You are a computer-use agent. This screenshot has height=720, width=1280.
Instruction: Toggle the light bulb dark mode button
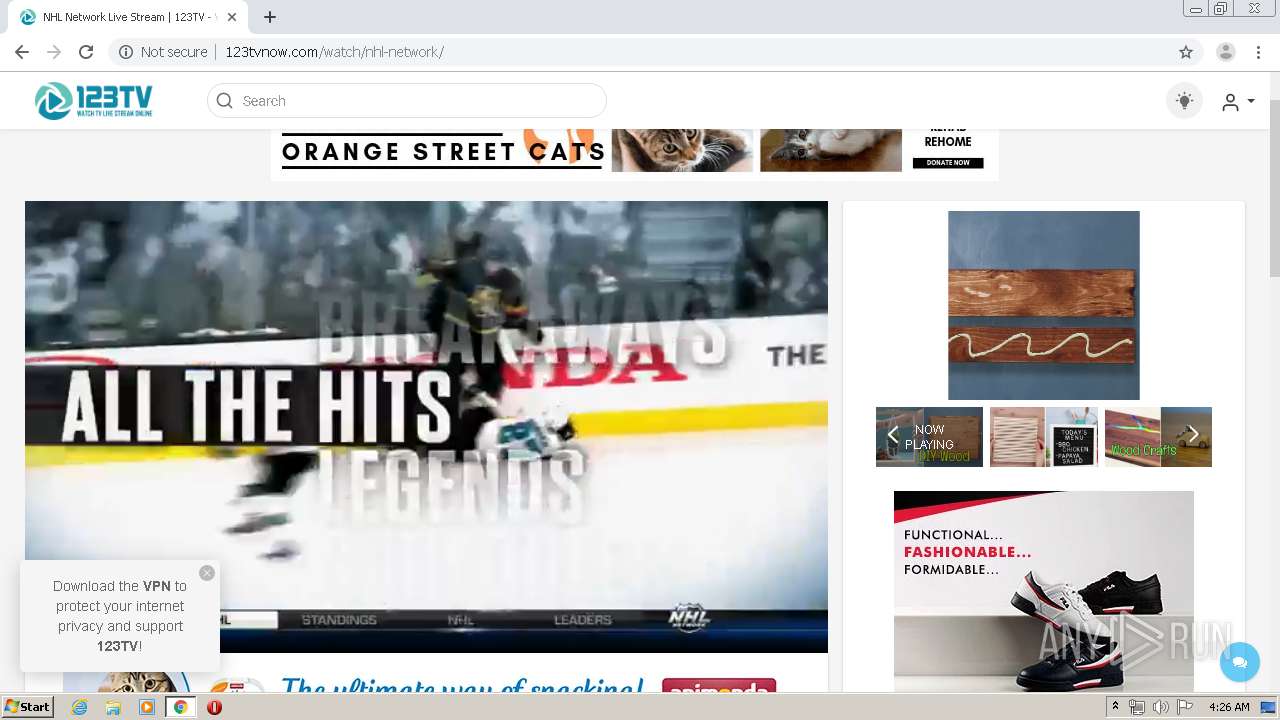(1184, 100)
